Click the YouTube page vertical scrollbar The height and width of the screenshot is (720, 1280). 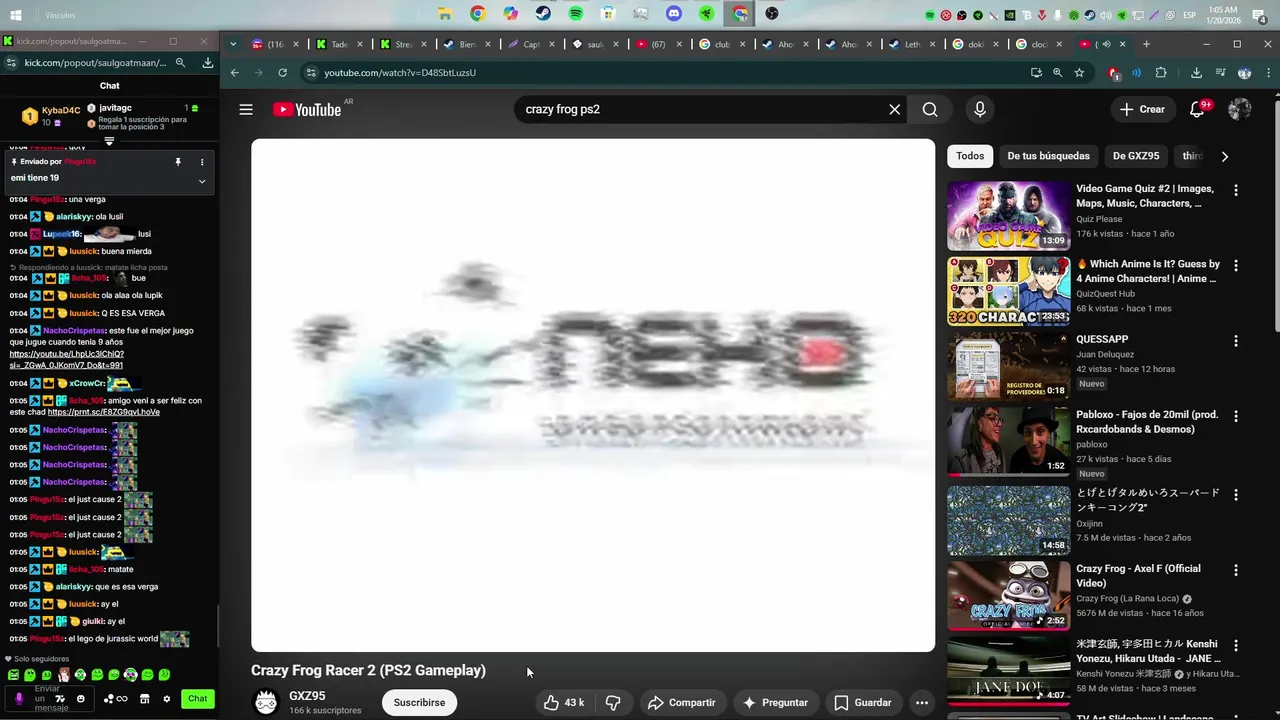pos(1275,215)
